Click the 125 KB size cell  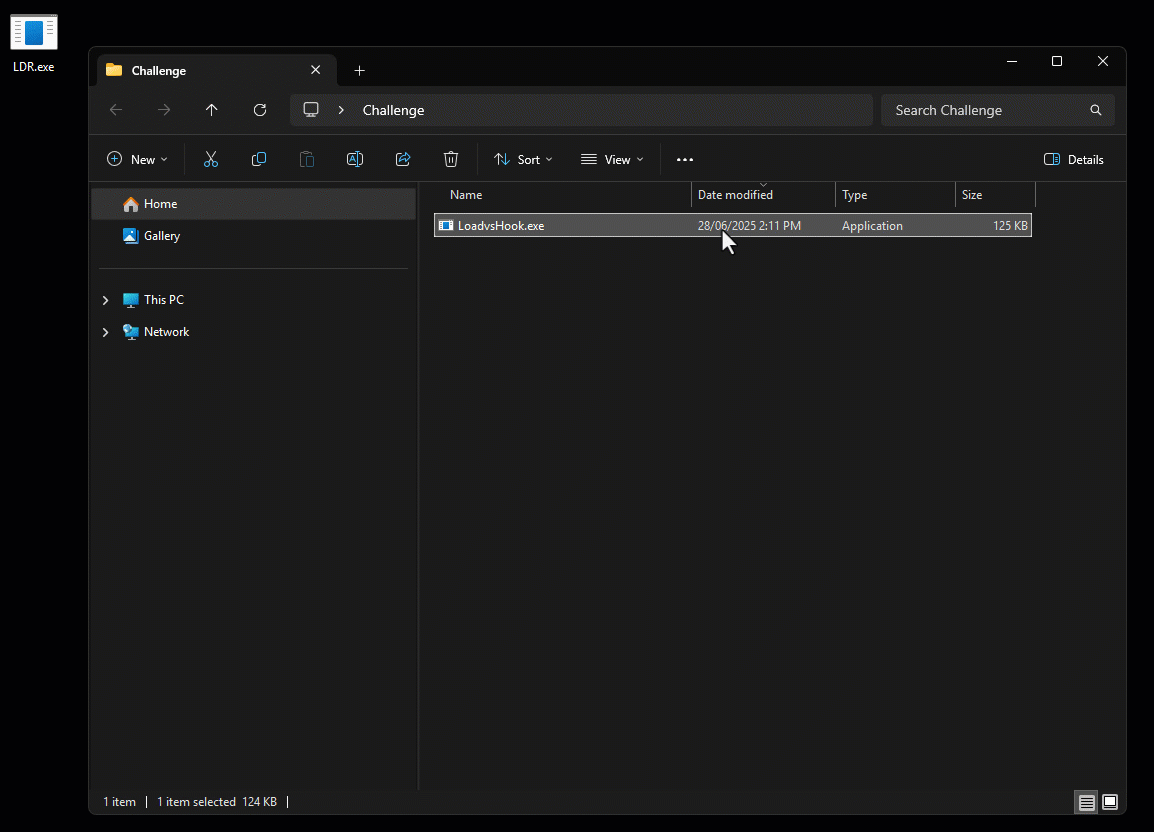[x=1010, y=225]
